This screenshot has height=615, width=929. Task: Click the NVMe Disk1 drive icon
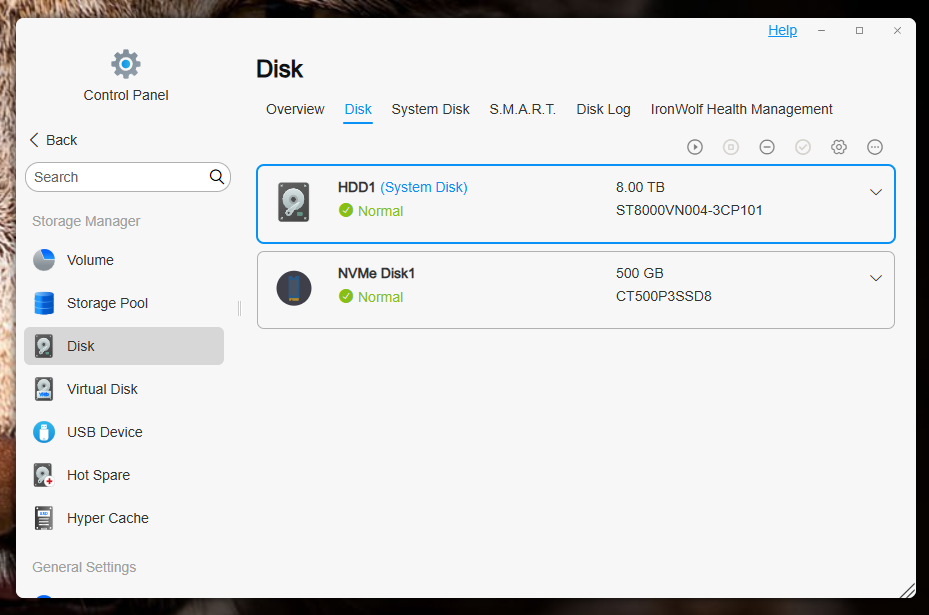click(x=294, y=288)
